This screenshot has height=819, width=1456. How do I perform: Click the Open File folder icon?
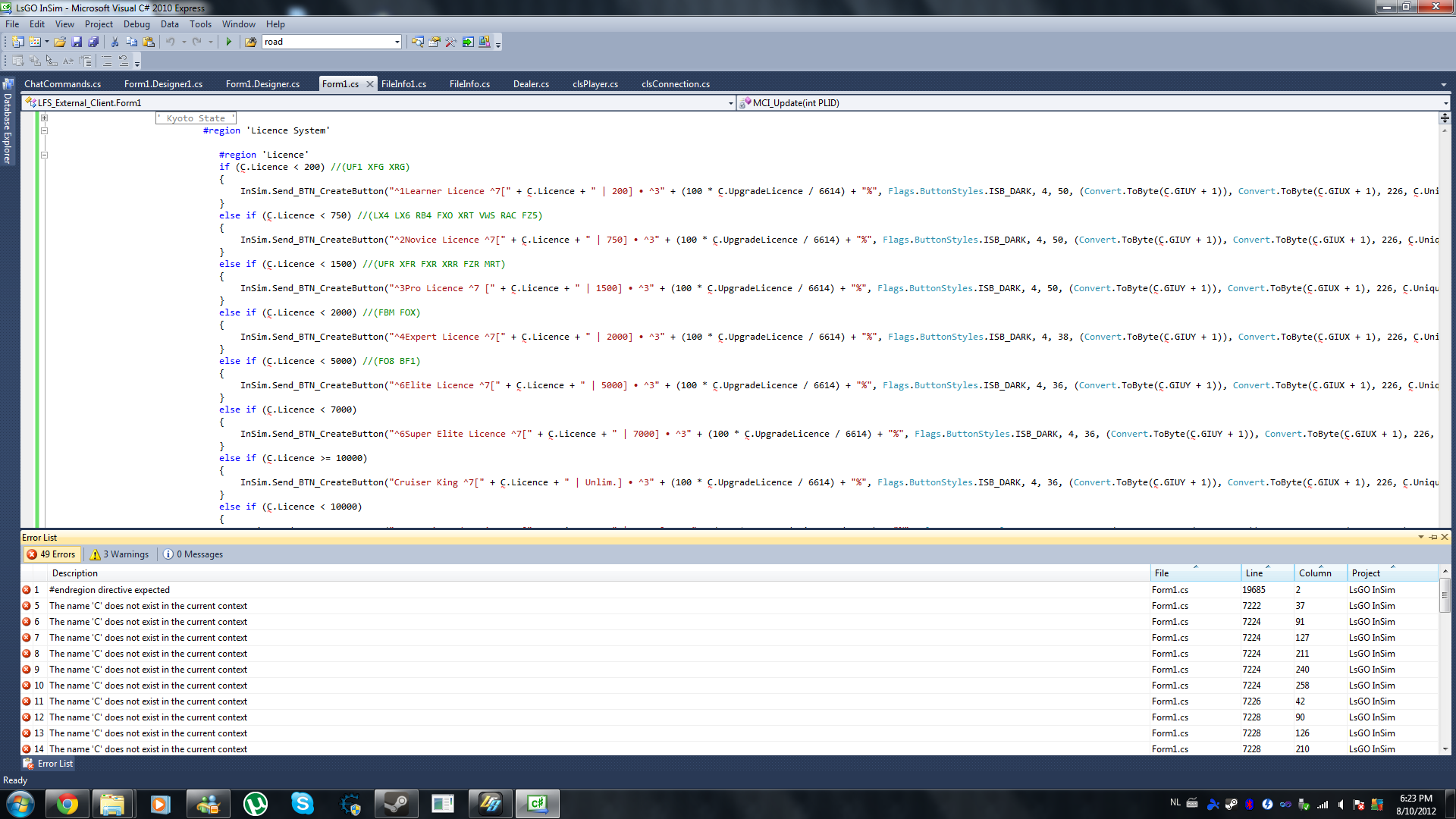click(59, 42)
